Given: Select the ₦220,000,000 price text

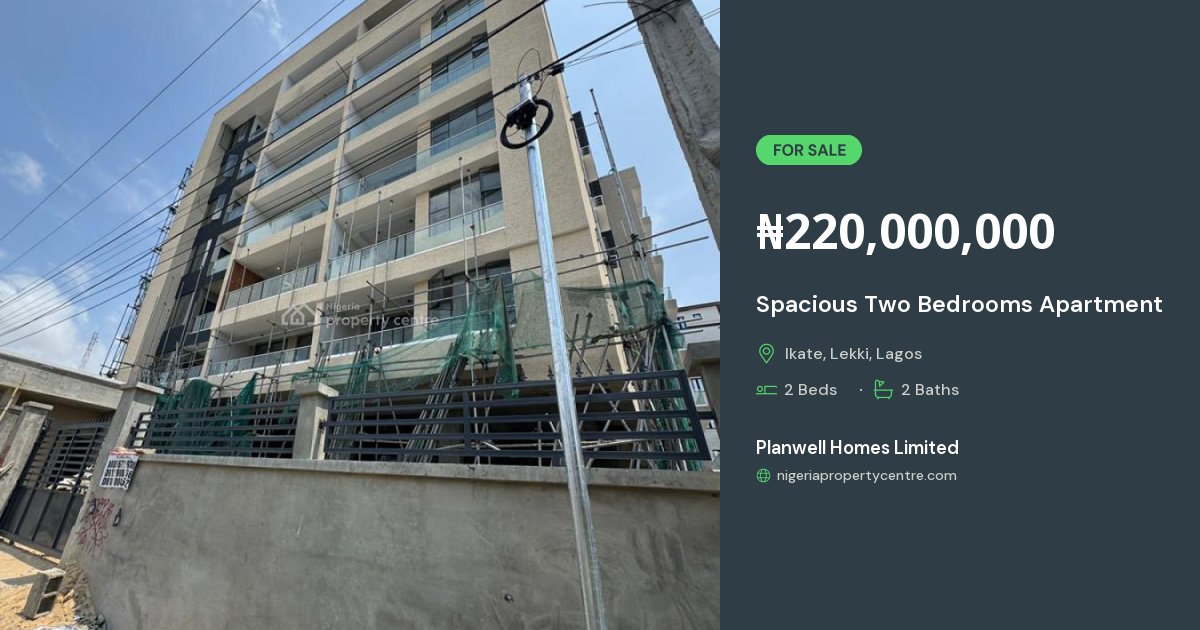Looking at the screenshot, I should click(x=905, y=232).
